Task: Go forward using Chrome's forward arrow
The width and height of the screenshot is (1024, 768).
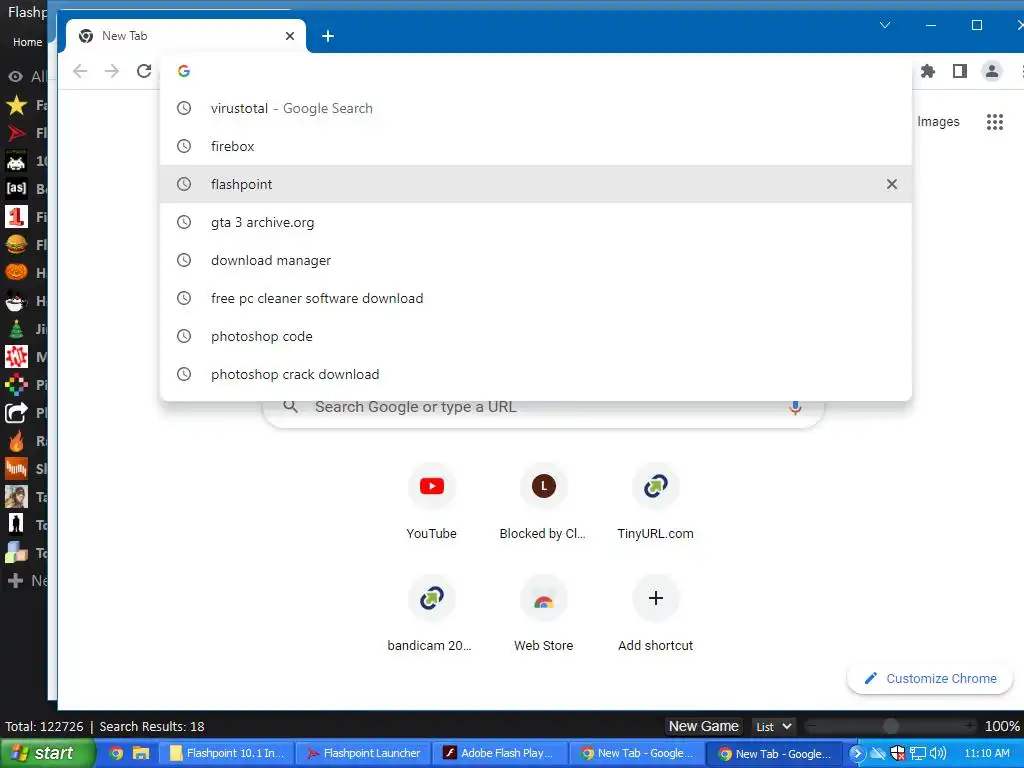Action: point(112,71)
